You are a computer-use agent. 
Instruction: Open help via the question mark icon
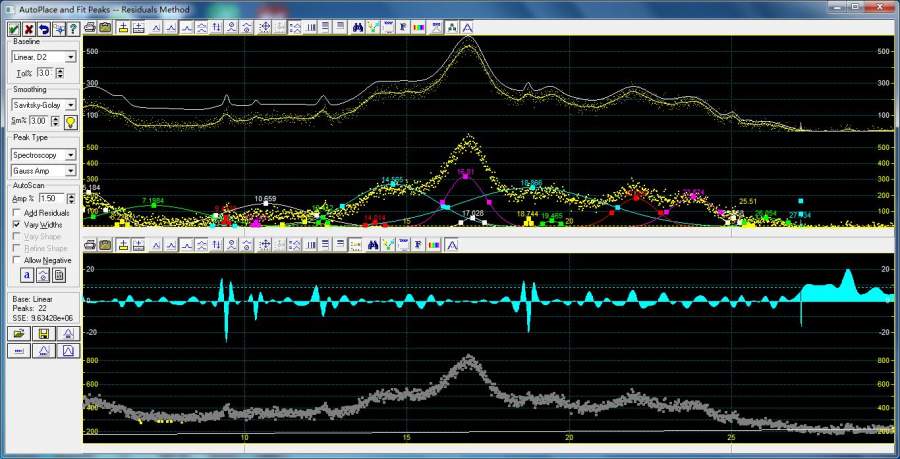click(x=73, y=29)
